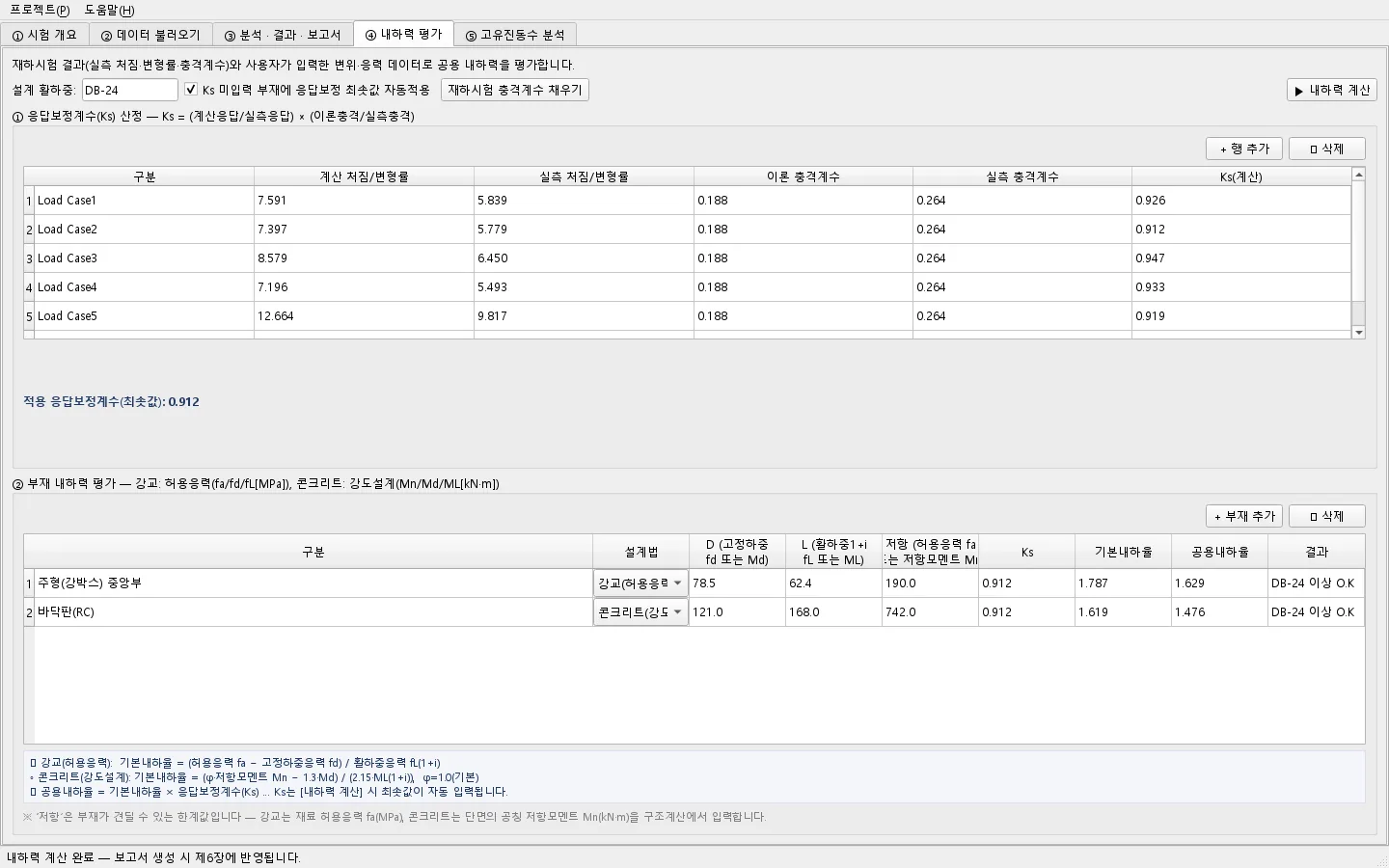Click 삭제 button in the 부재 내하력 section
This screenshot has height=868, width=1389.
click(x=1327, y=516)
